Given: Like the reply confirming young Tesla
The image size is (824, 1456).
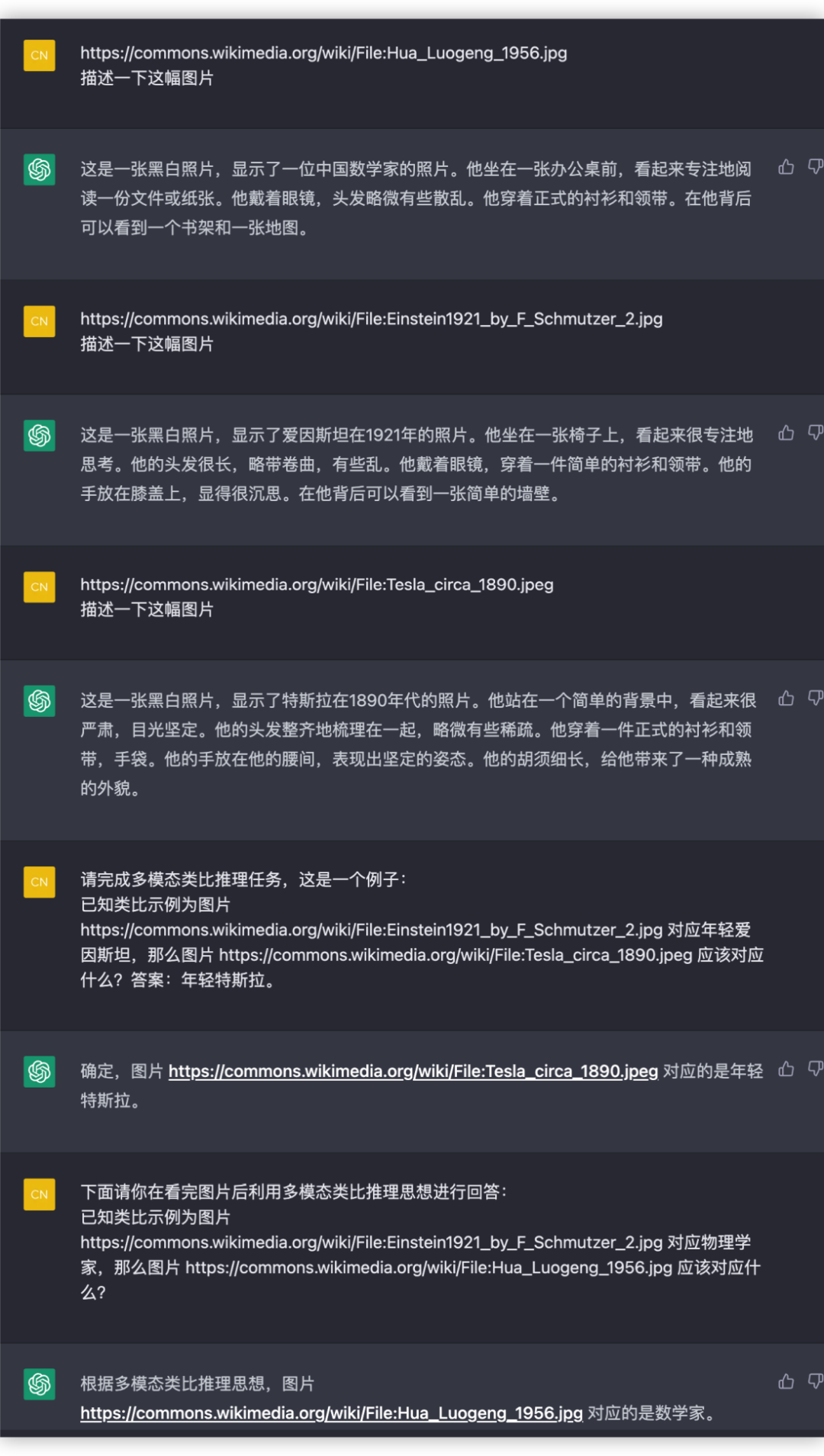Looking at the screenshot, I should (x=786, y=1069).
